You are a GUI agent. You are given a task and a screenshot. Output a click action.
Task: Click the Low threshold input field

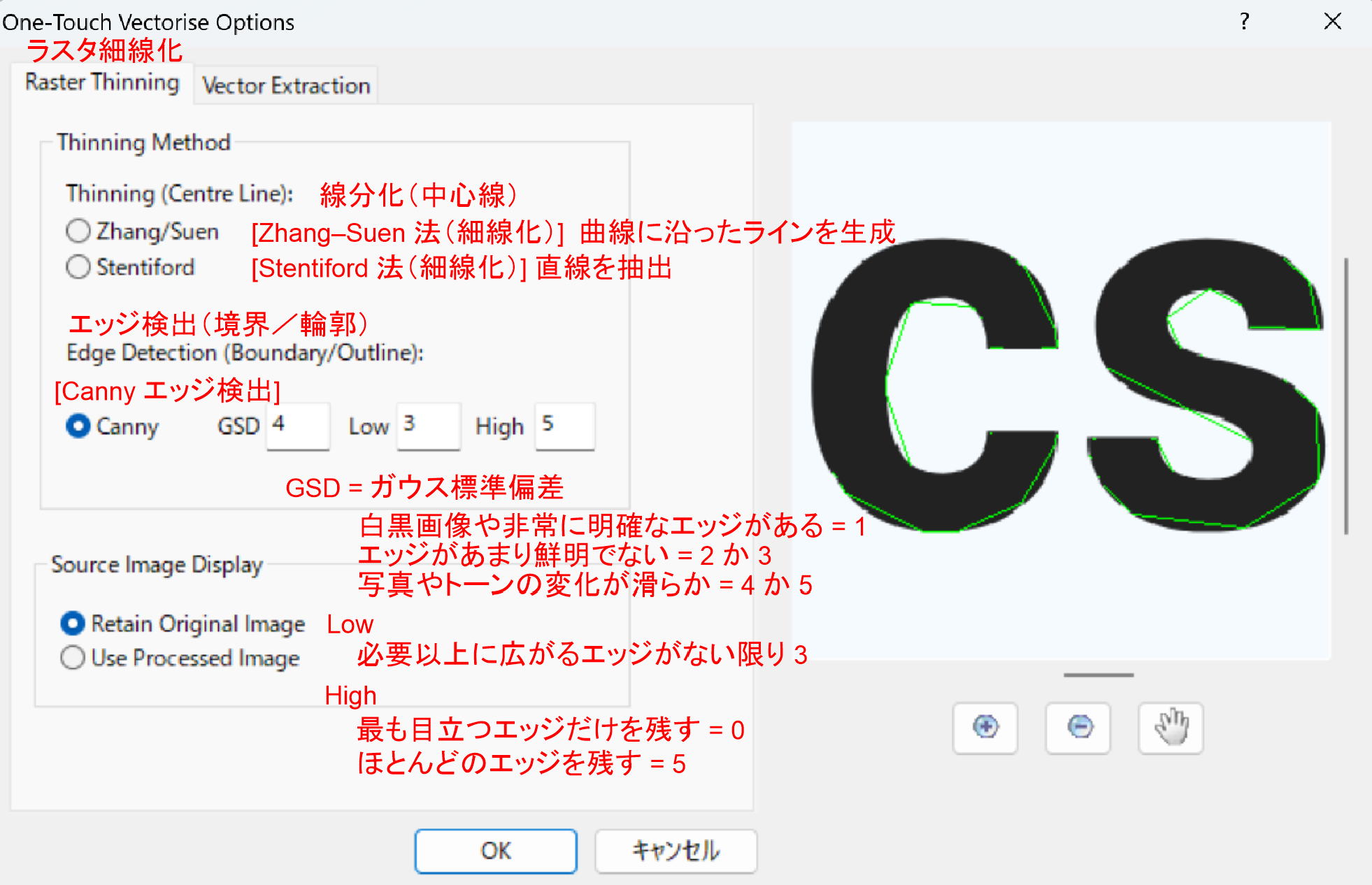(429, 426)
